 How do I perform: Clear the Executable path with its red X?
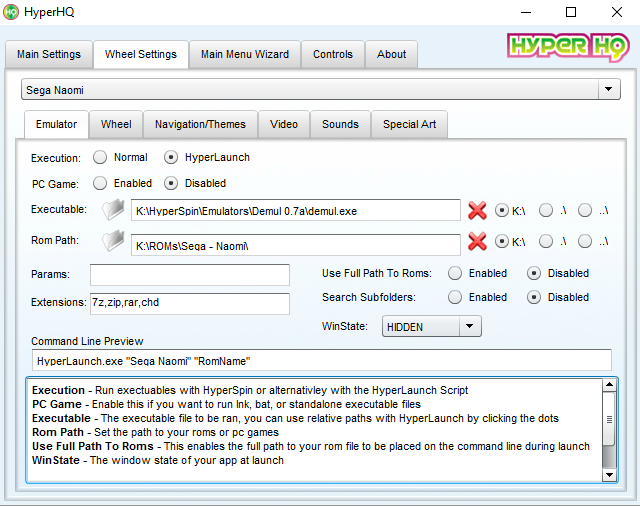tap(477, 211)
